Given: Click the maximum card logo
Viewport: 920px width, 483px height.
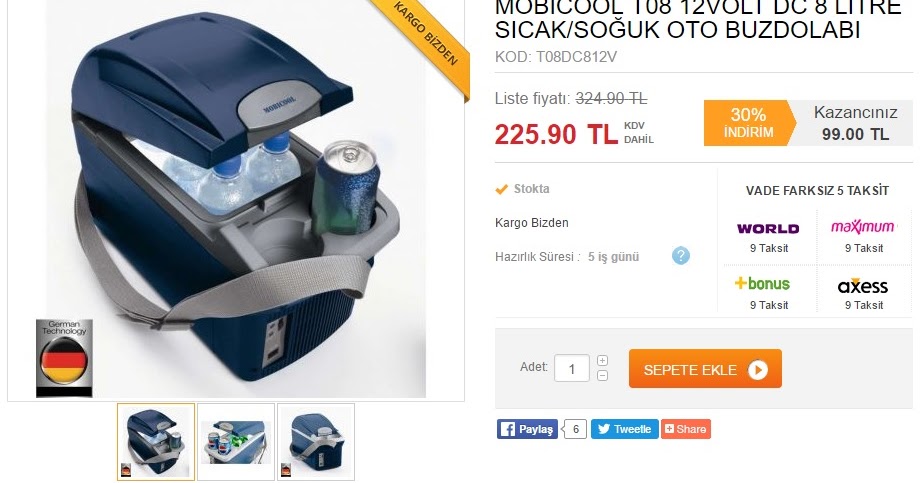Looking at the screenshot, I should pos(862,227).
